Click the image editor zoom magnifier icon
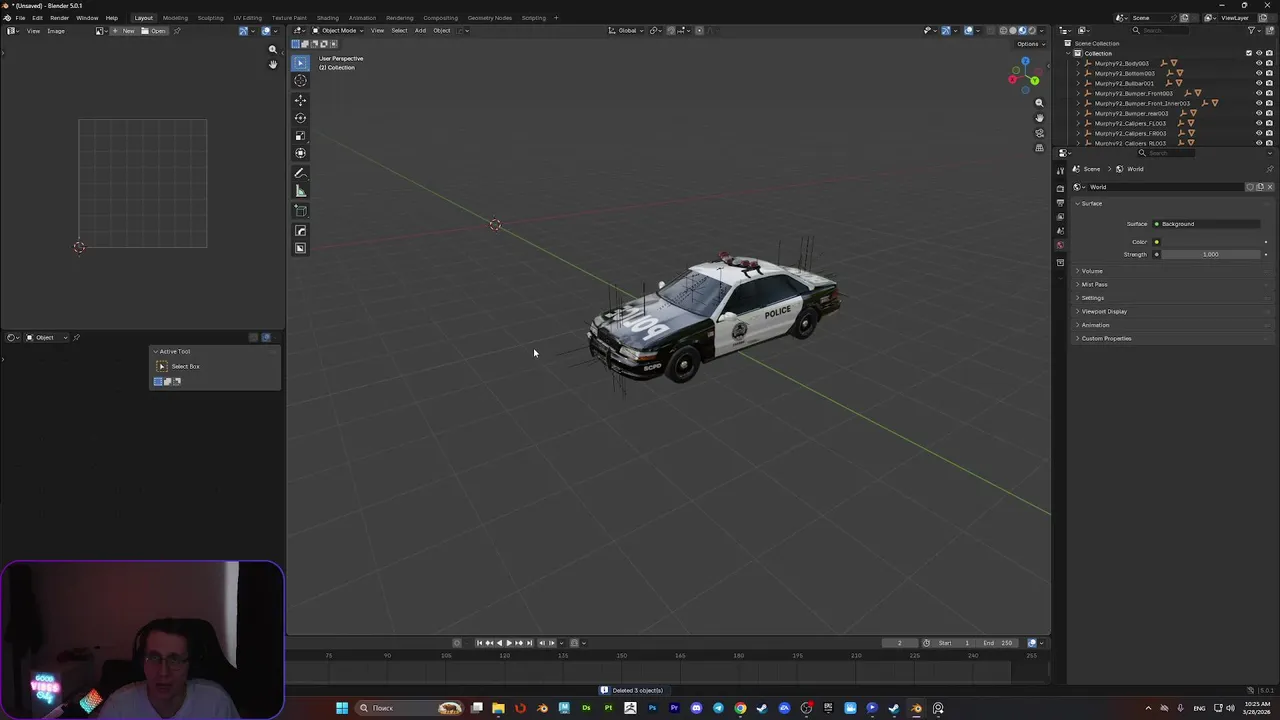The image size is (1280, 720). pyautogui.click(x=272, y=49)
